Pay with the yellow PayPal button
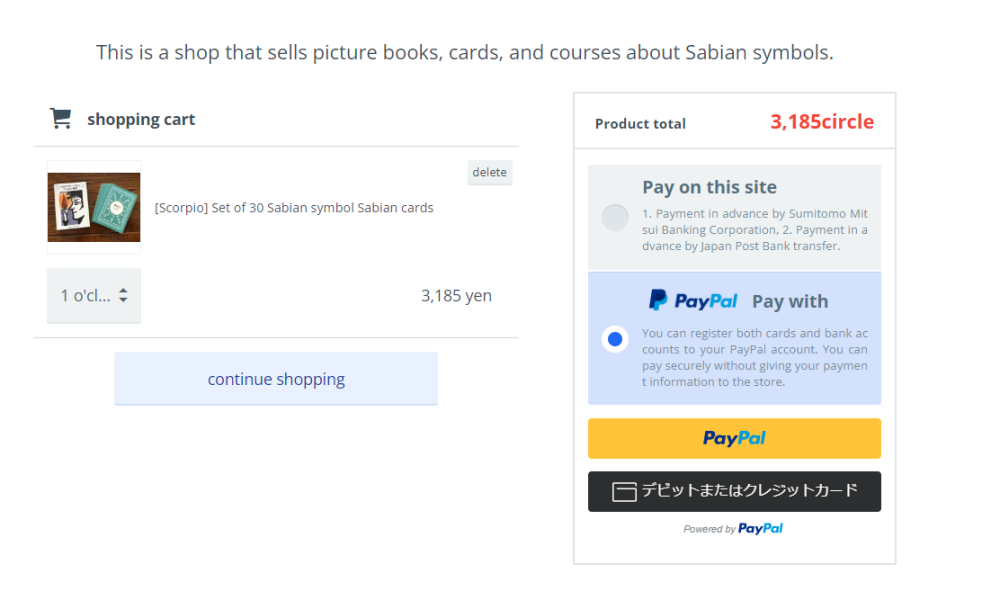The width and height of the screenshot is (1000, 591). (734, 438)
